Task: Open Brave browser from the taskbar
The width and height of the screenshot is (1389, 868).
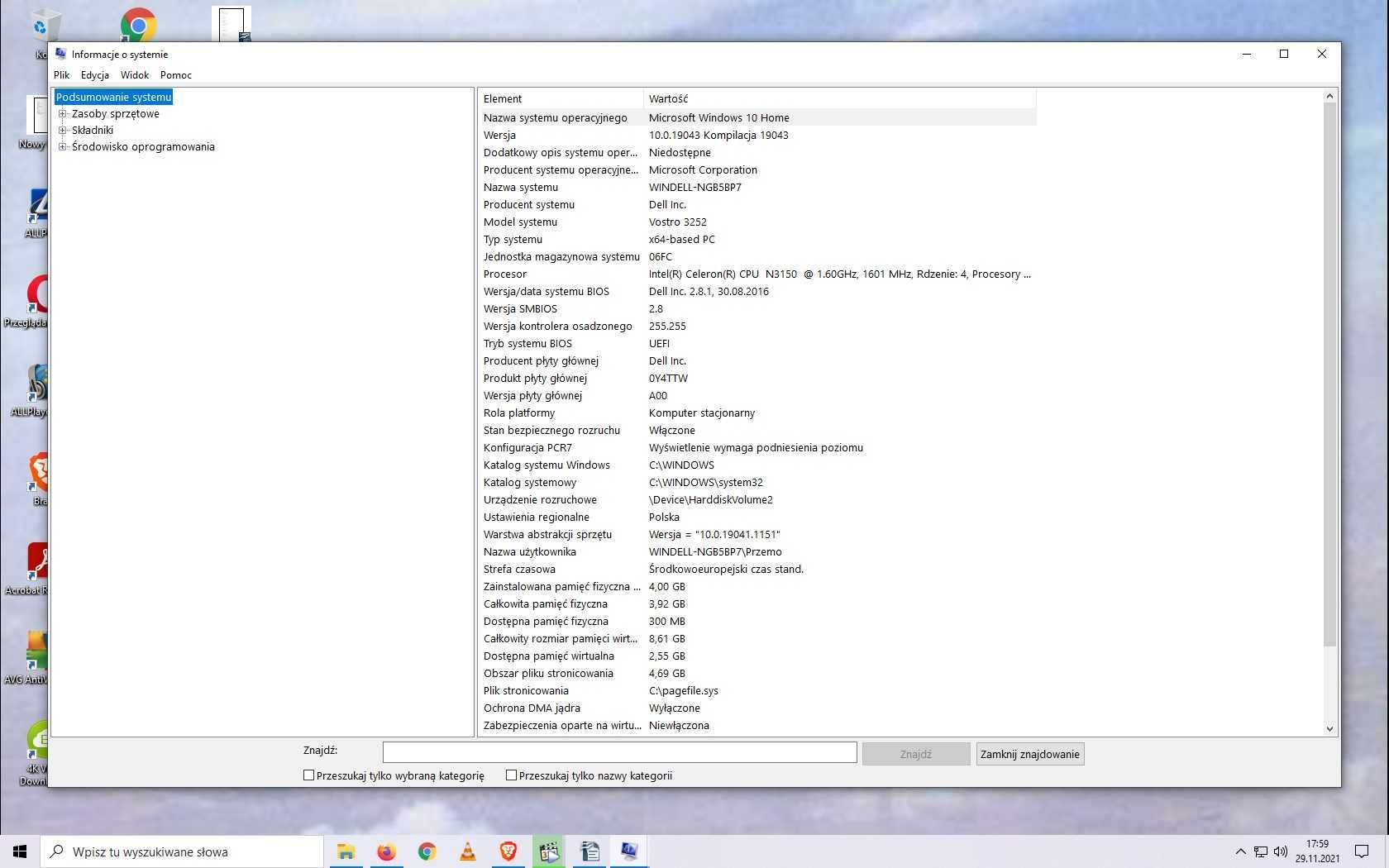Action: pos(508,851)
